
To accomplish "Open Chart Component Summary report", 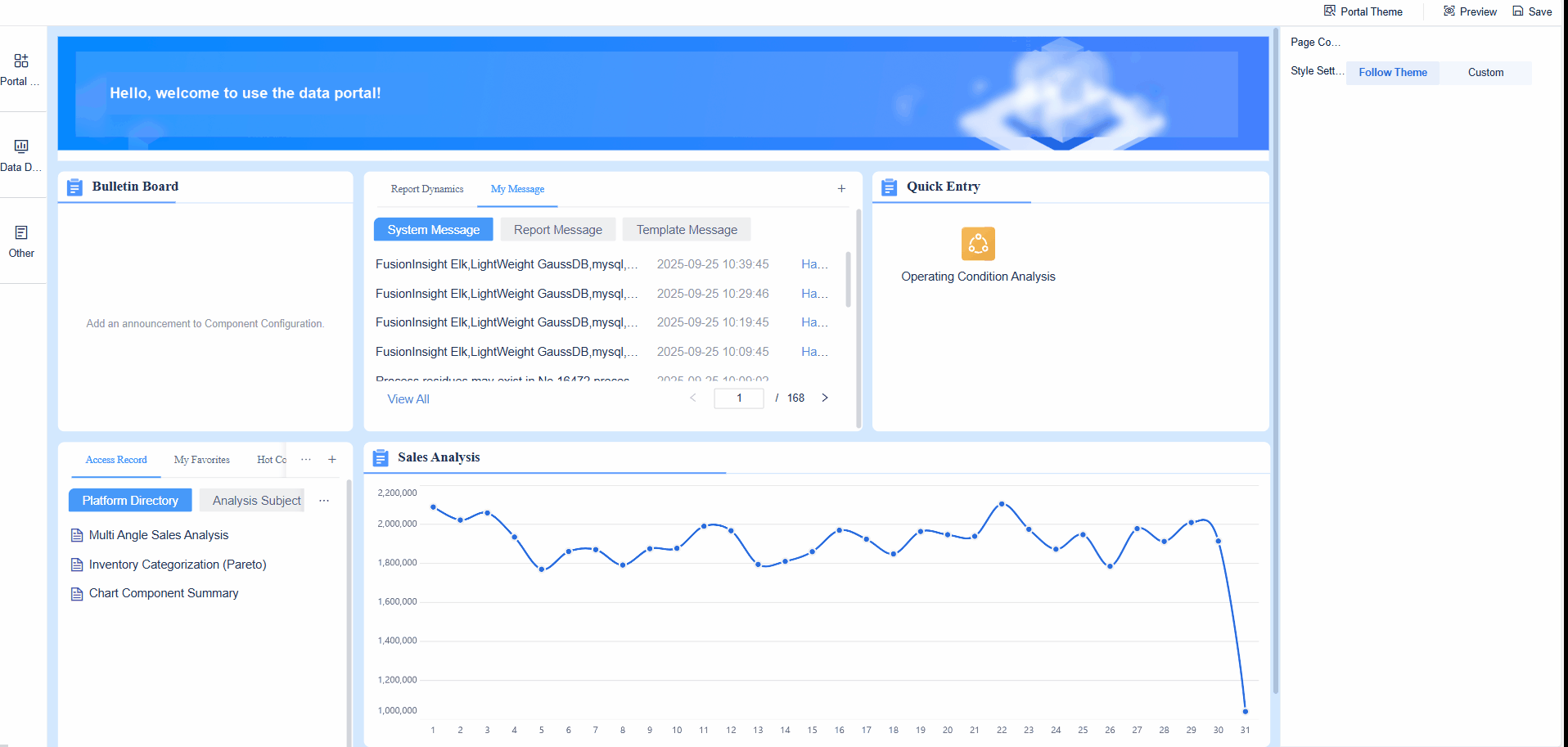I will click(164, 593).
